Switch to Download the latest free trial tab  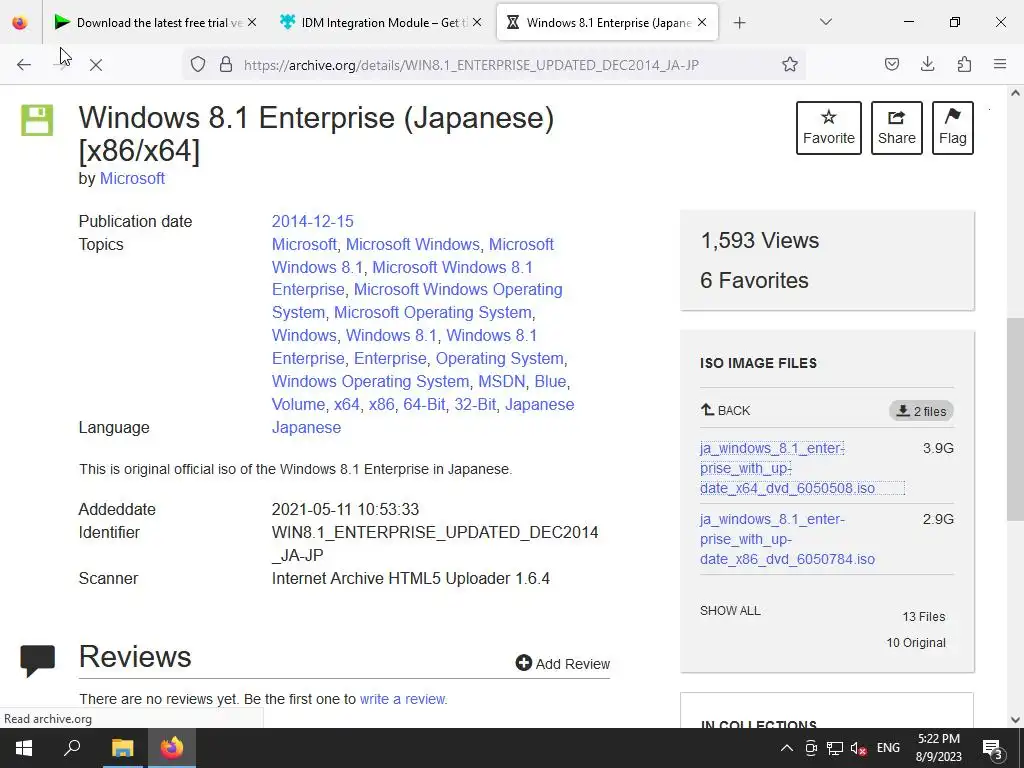[153, 23]
